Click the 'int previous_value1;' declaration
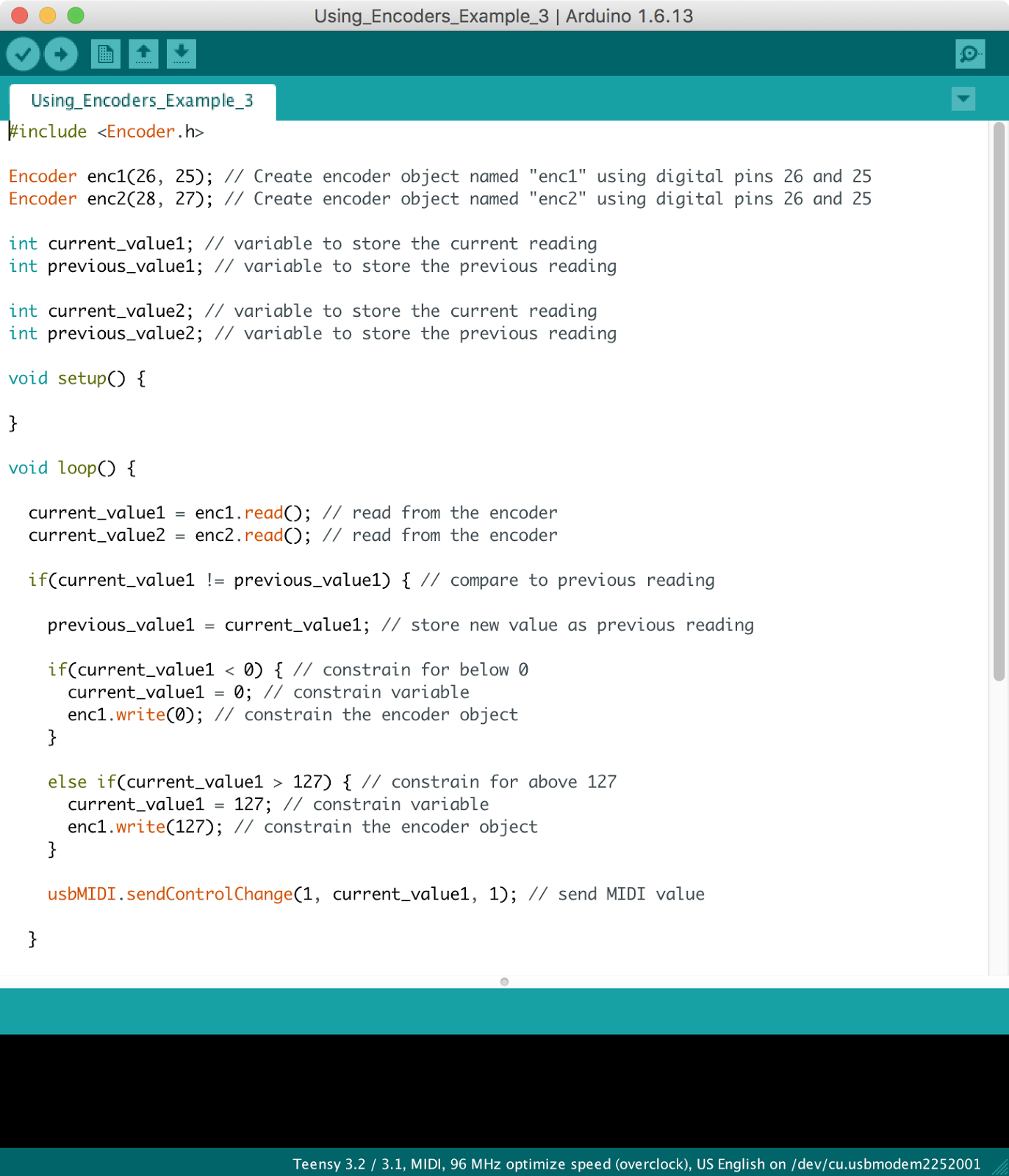Screen dimensions: 1009x1176 pos(107,266)
